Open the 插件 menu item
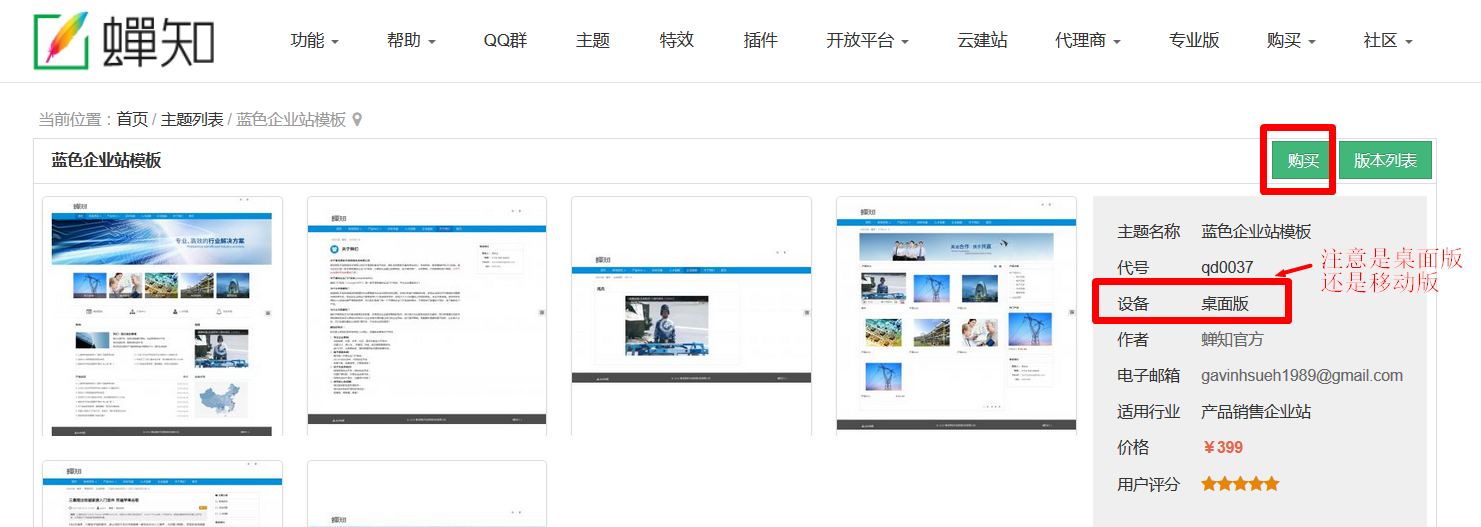Image resolution: width=1481 pixels, height=527 pixels. click(x=761, y=41)
